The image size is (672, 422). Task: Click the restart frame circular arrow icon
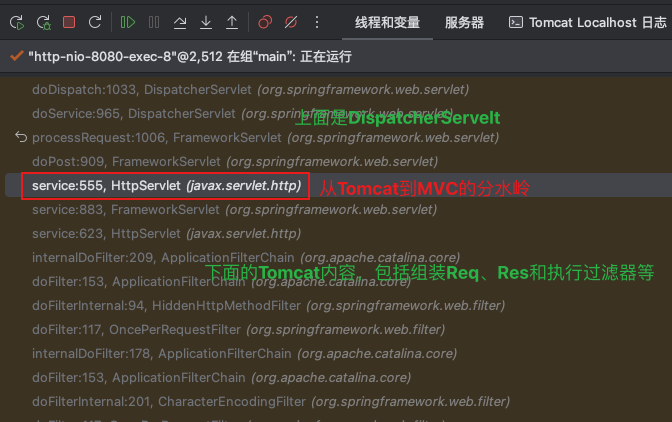pyautogui.click(x=95, y=22)
